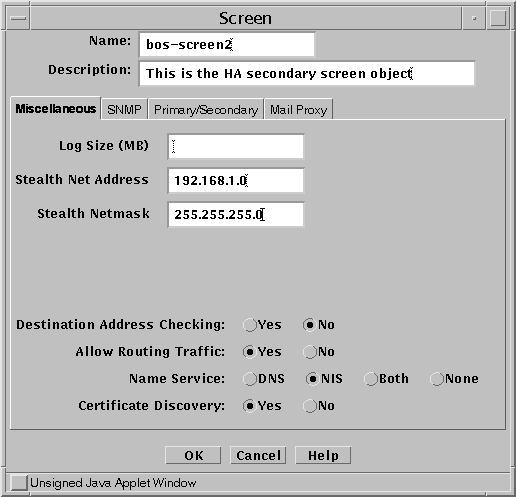Click the Stealth Netmask field
Image resolution: width=516 pixels, height=497 pixels.
pyautogui.click(x=236, y=214)
